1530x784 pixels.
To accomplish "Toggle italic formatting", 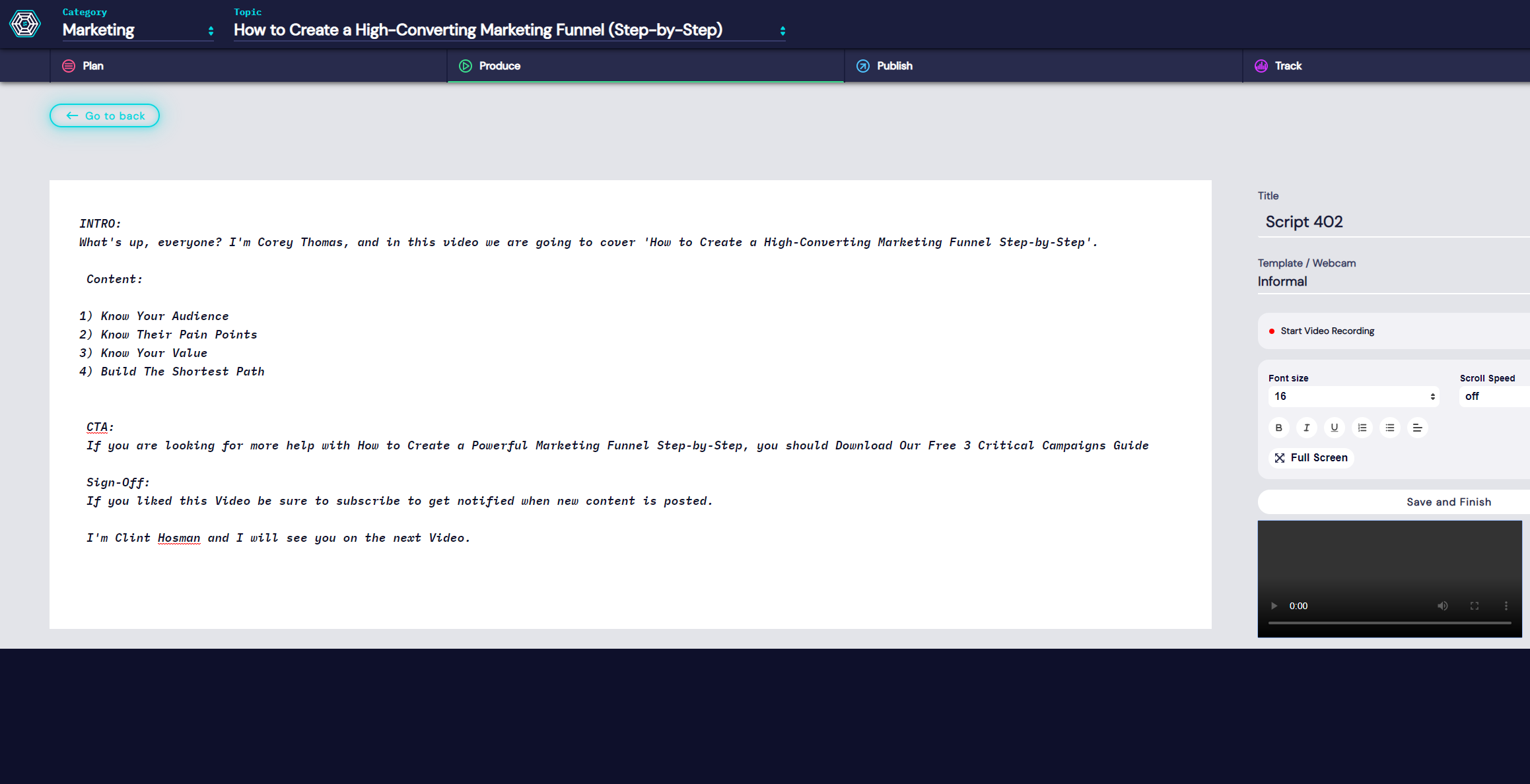I will tap(1307, 428).
